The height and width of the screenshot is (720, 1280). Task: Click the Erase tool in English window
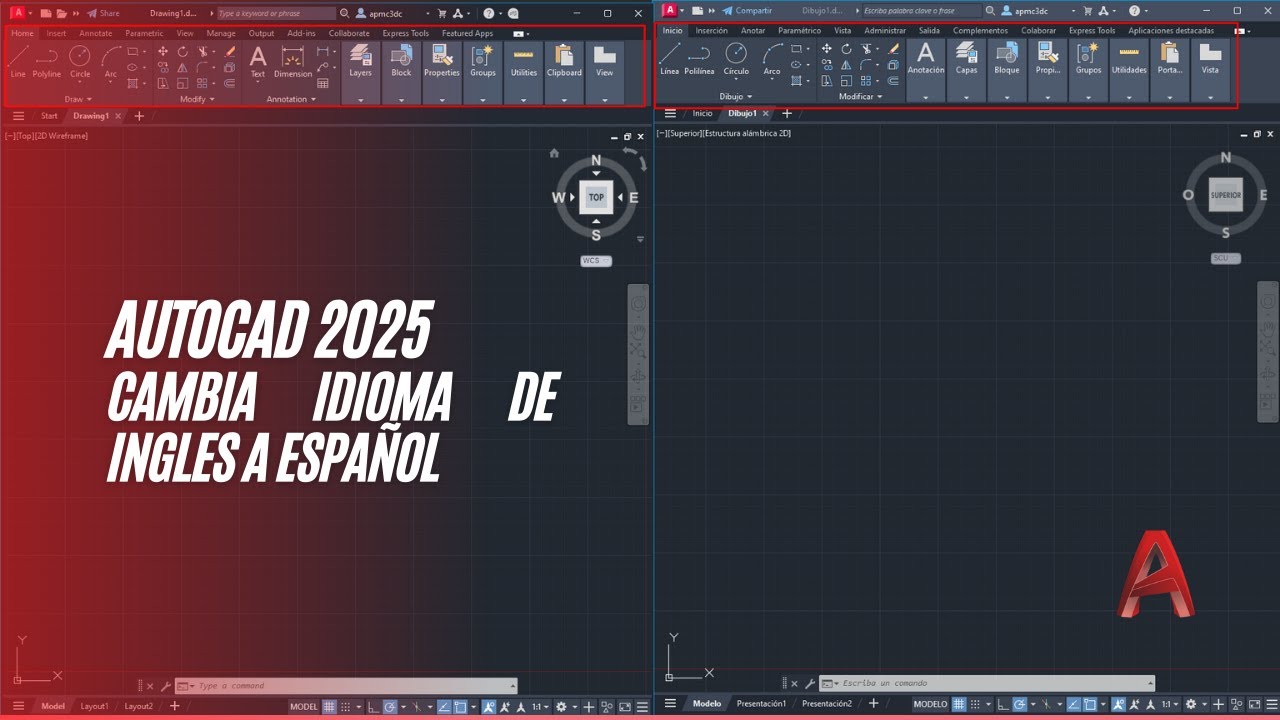pos(229,51)
